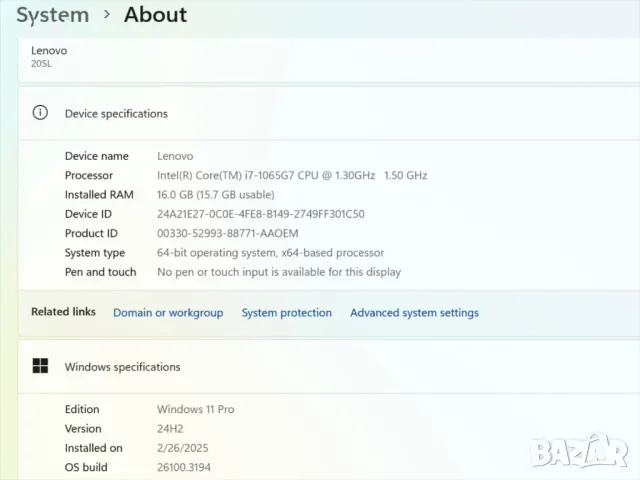Image resolution: width=640 pixels, height=480 pixels.
Task: Click the OS build number 26100.3194
Action: [x=184, y=467]
